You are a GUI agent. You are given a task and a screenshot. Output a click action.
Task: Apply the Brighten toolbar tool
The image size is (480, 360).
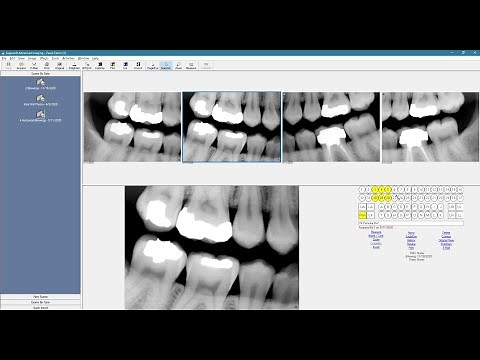coord(74,66)
